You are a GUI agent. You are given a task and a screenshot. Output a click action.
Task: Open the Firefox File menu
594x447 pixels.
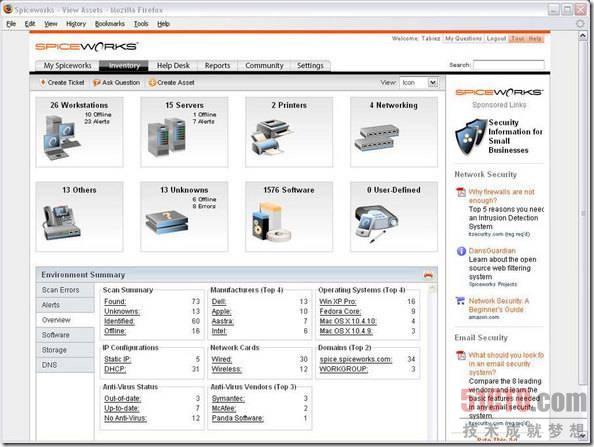click(x=11, y=24)
